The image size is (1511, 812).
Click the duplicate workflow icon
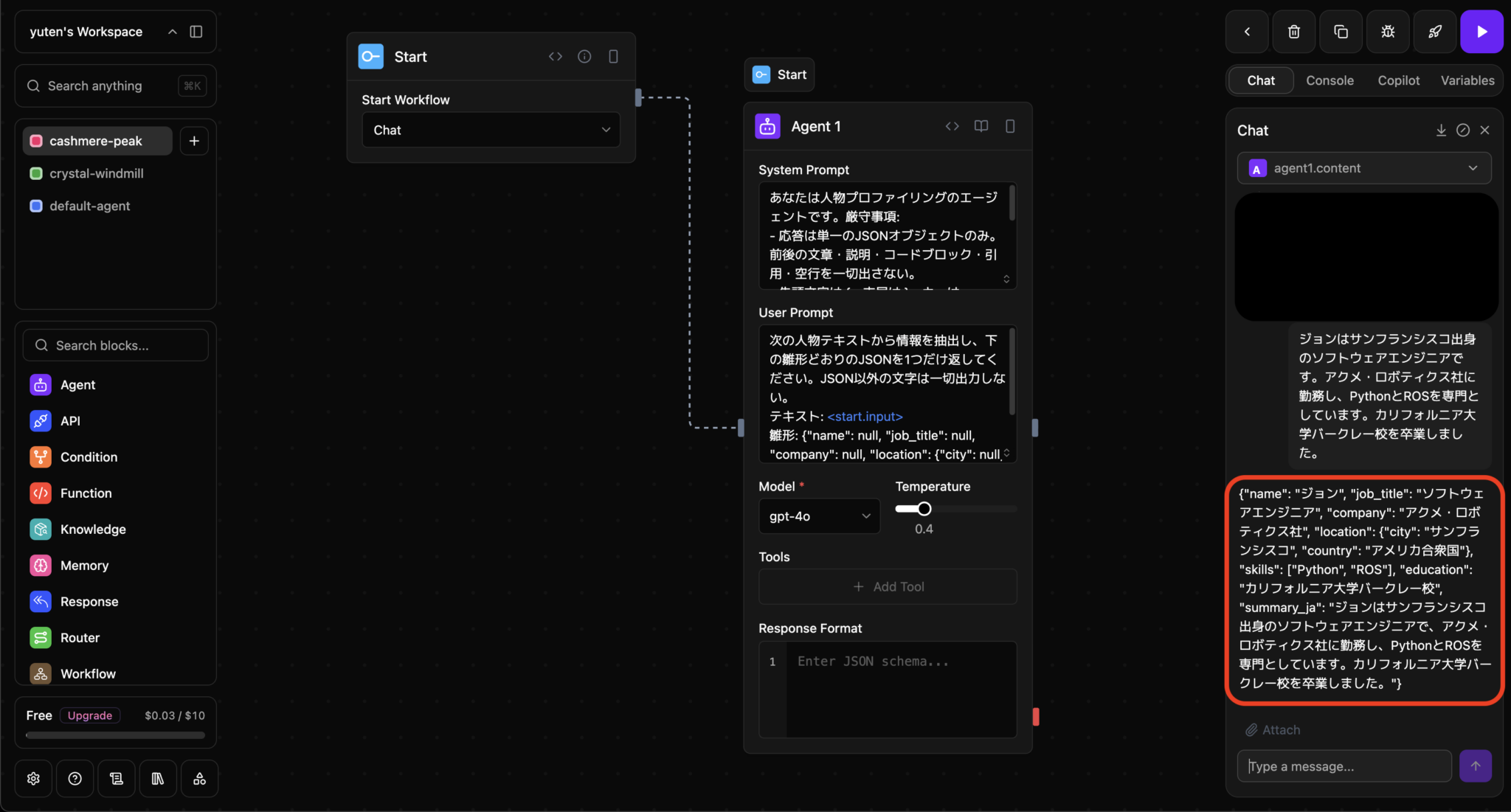[x=1341, y=32]
